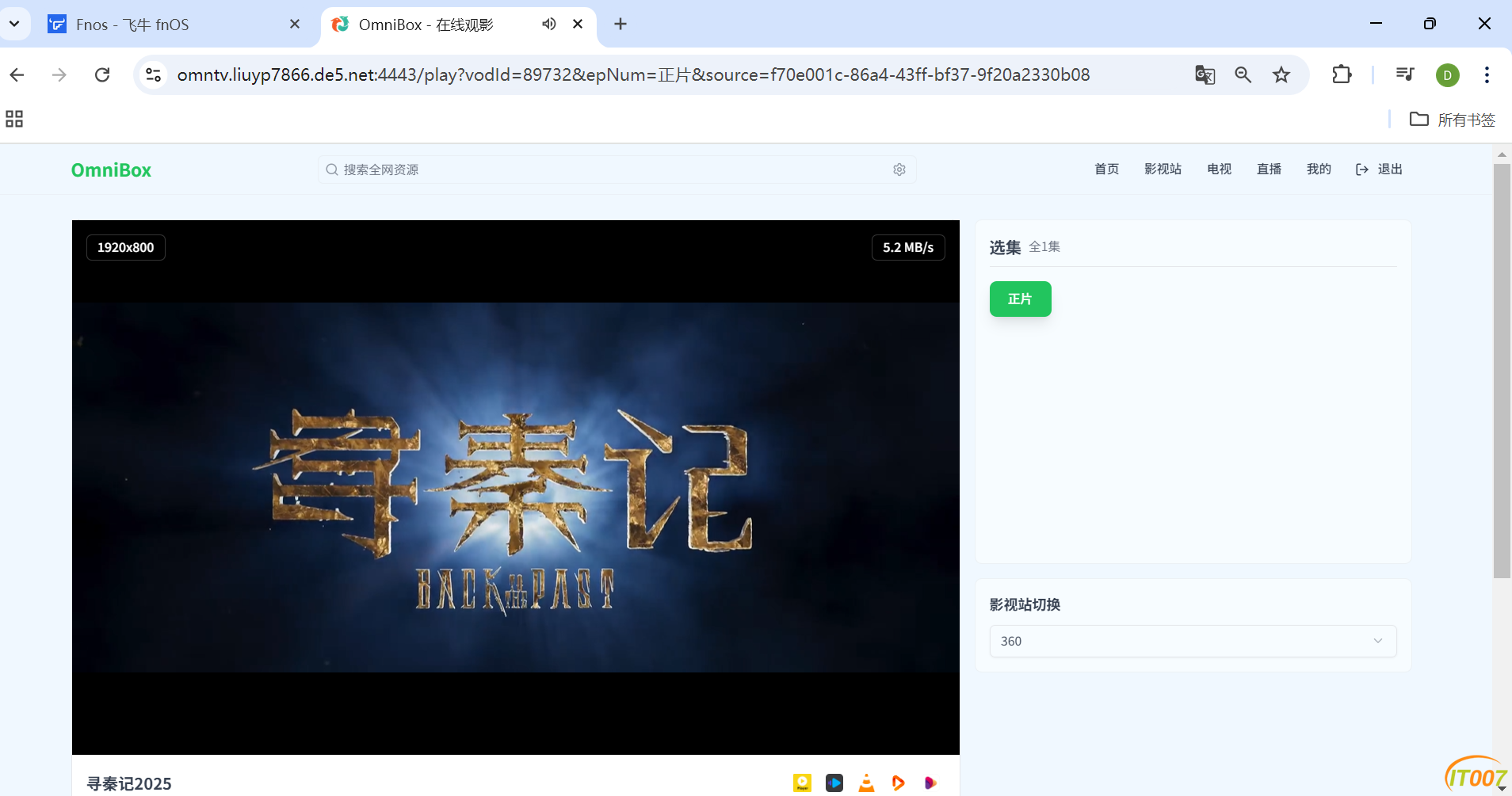This screenshot has width=1512, height=796.
Task: Open Google Translate icon in address bar
Action: (x=1204, y=74)
